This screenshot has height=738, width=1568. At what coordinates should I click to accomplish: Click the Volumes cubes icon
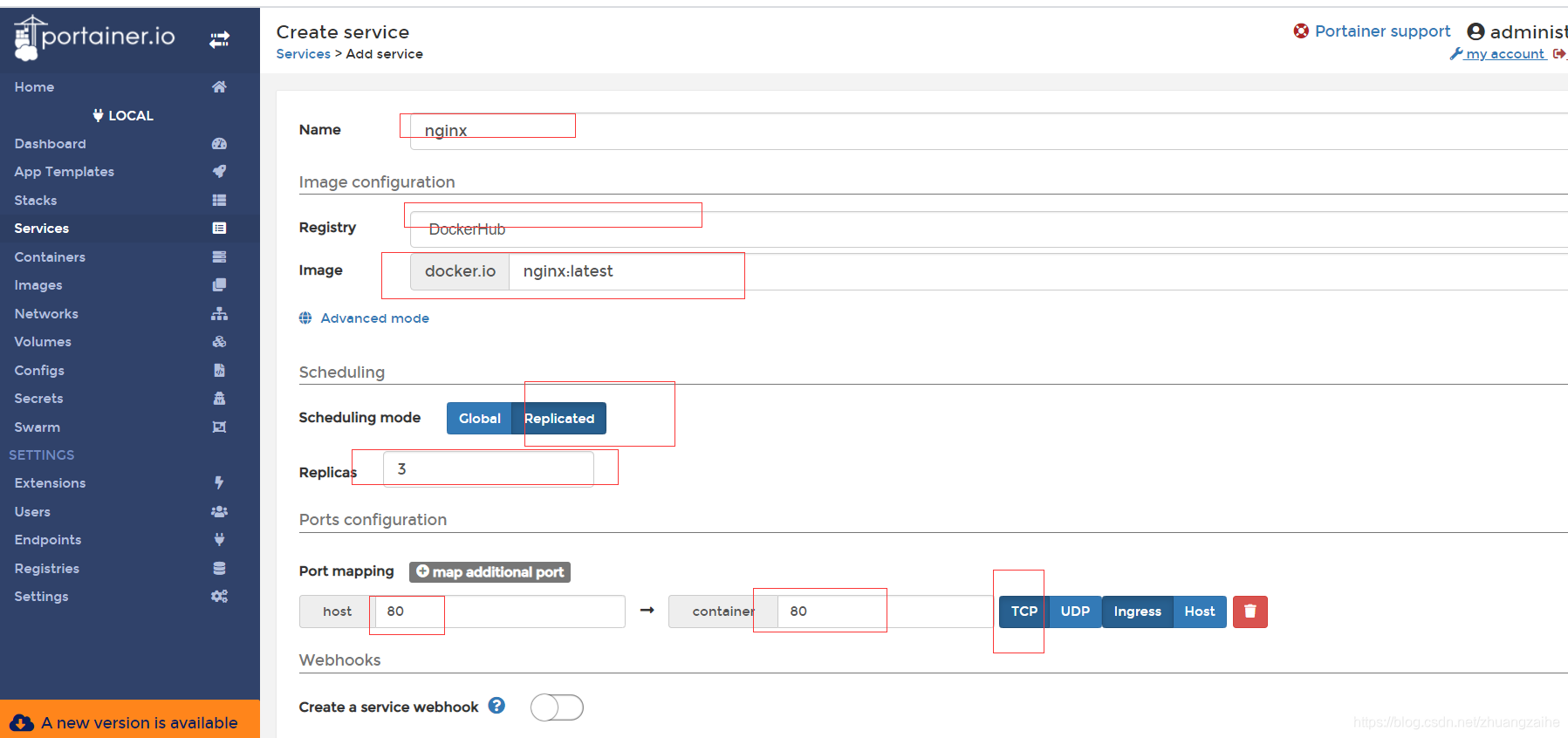pos(219,341)
